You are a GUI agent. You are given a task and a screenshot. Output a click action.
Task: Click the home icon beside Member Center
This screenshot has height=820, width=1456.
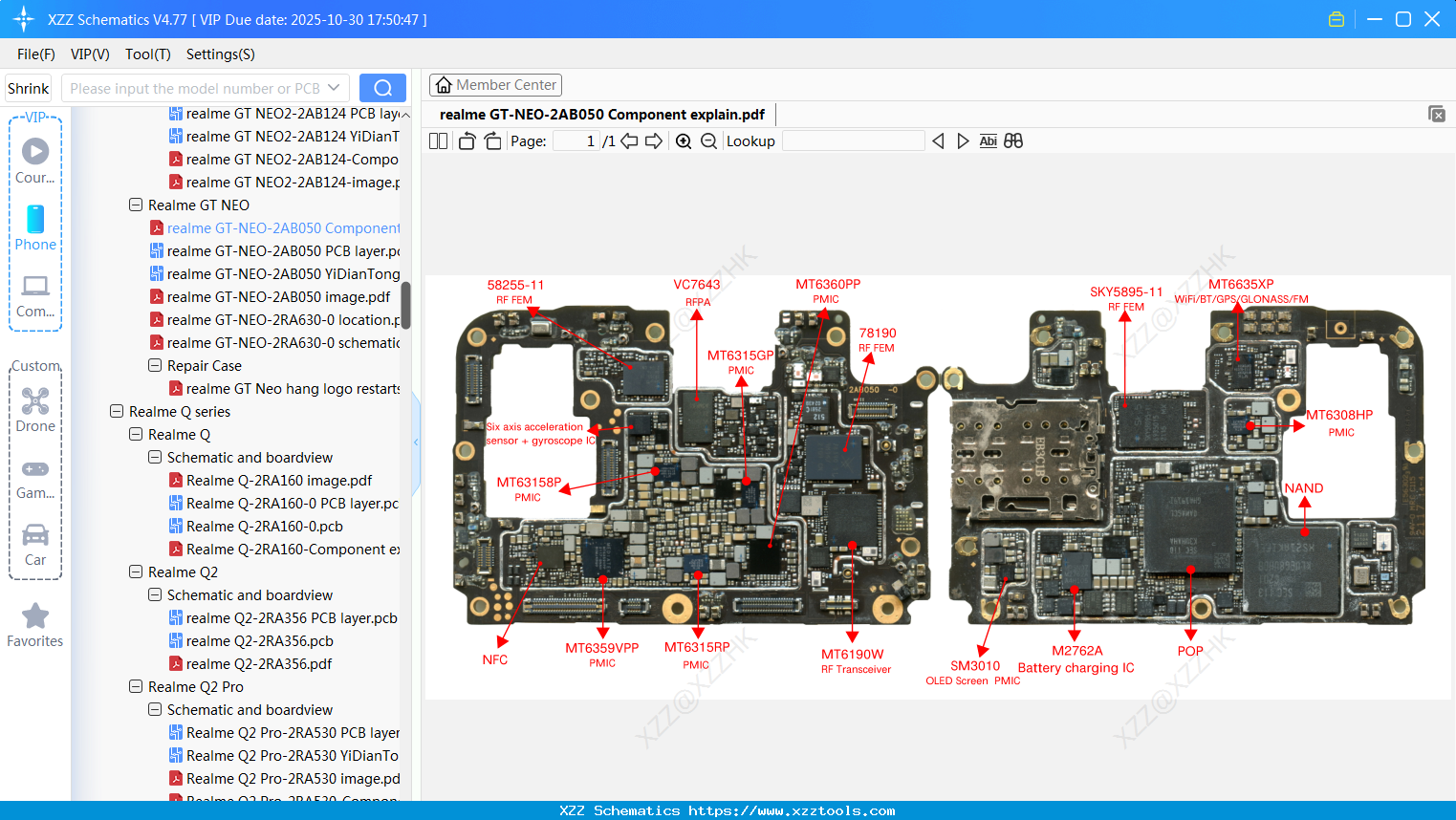(444, 85)
